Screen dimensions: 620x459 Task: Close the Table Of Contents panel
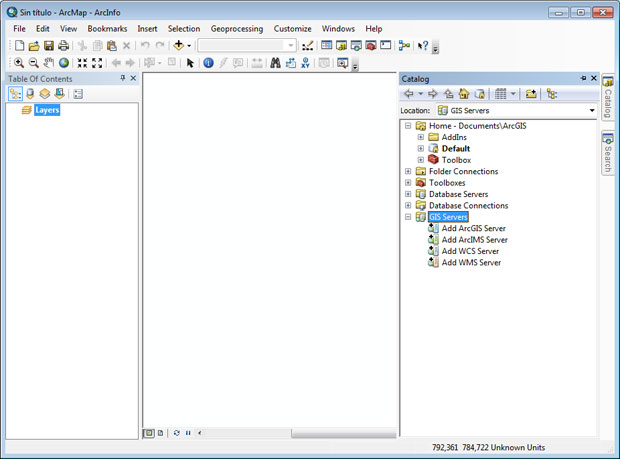tap(133, 78)
